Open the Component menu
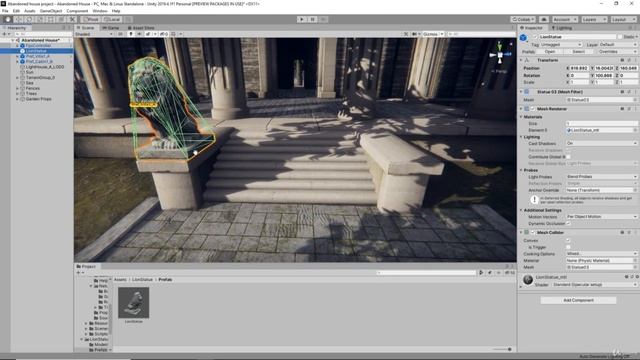 pyautogui.click(x=77, y=11)
